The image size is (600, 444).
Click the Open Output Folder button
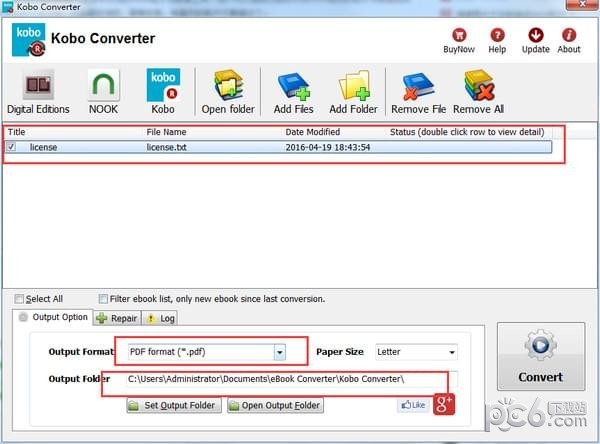click(x=276, y=405)
